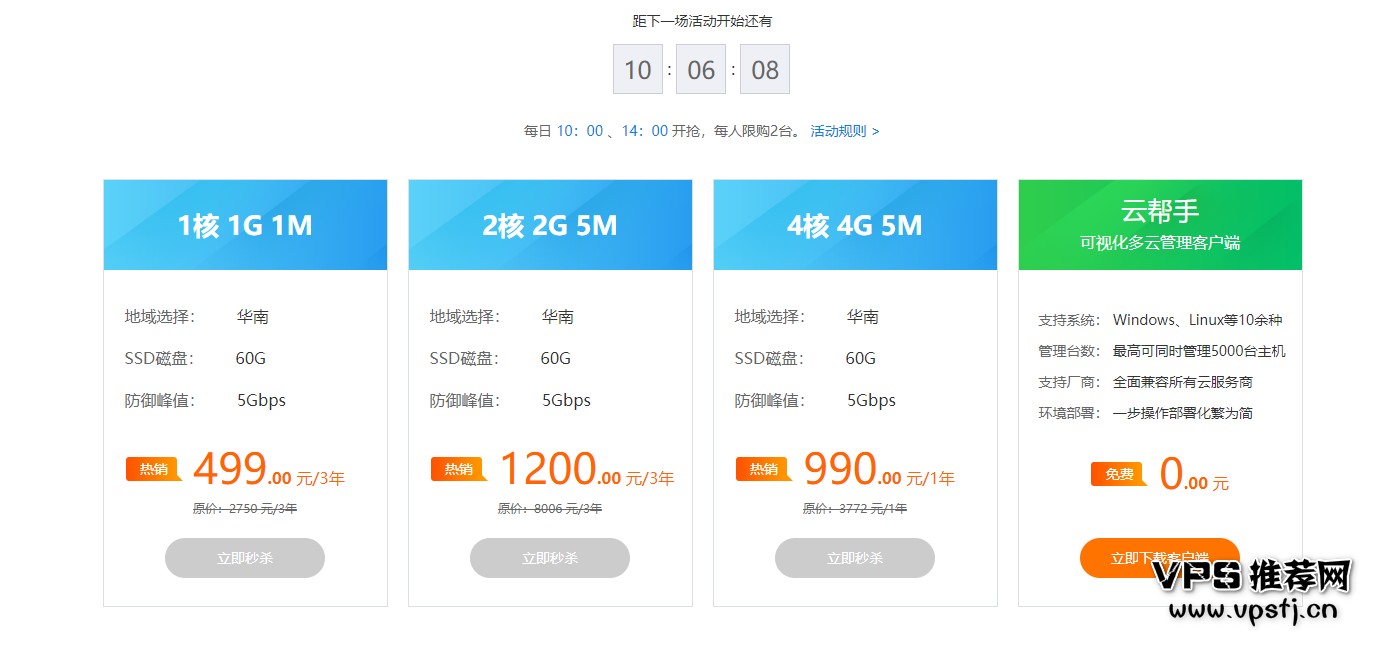The width and height of the screenshot is (1385, 648).
Task: Click the 0.00 元 price
Action: point(1195,474)
